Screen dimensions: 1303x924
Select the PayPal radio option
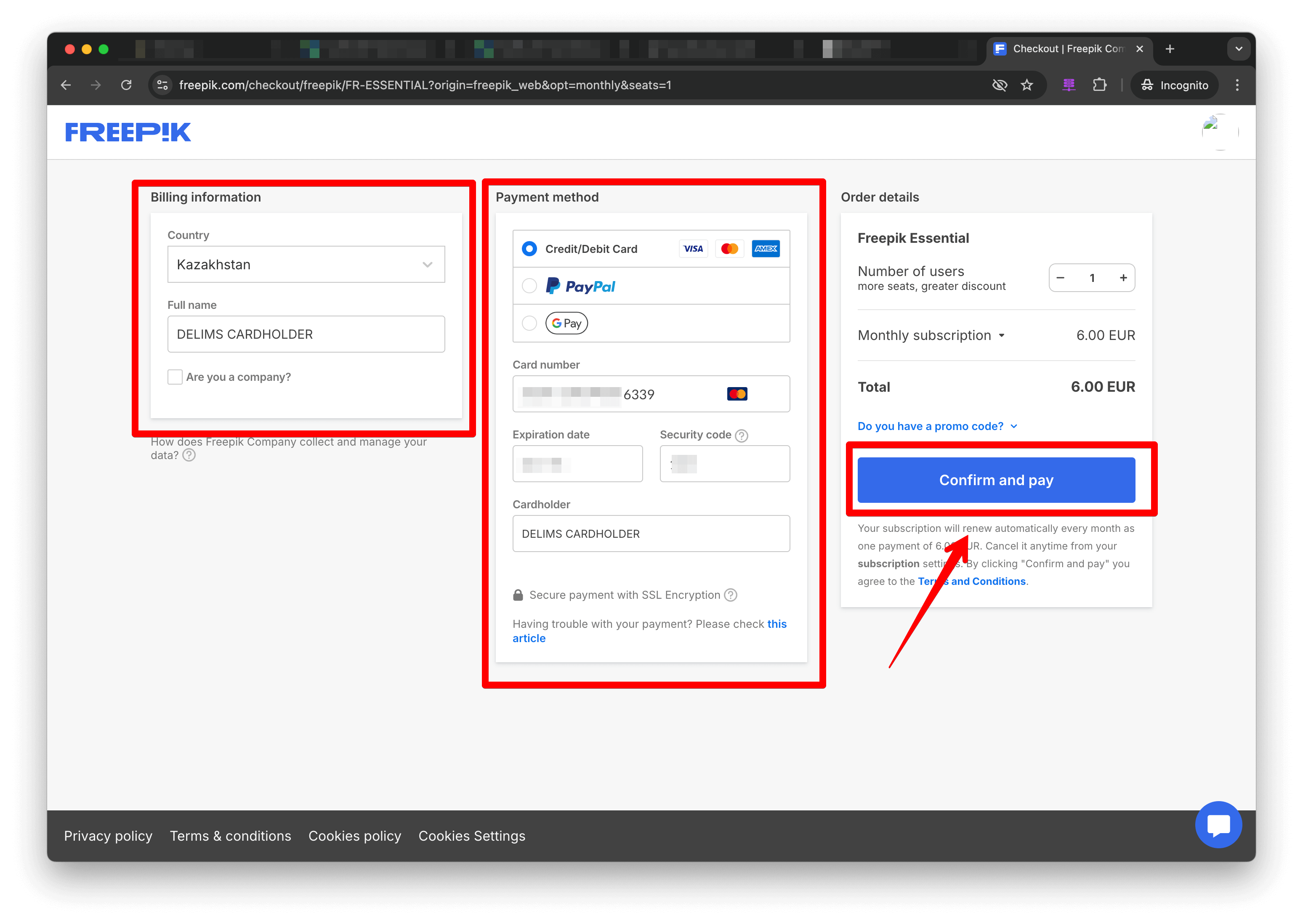point(529,286)
